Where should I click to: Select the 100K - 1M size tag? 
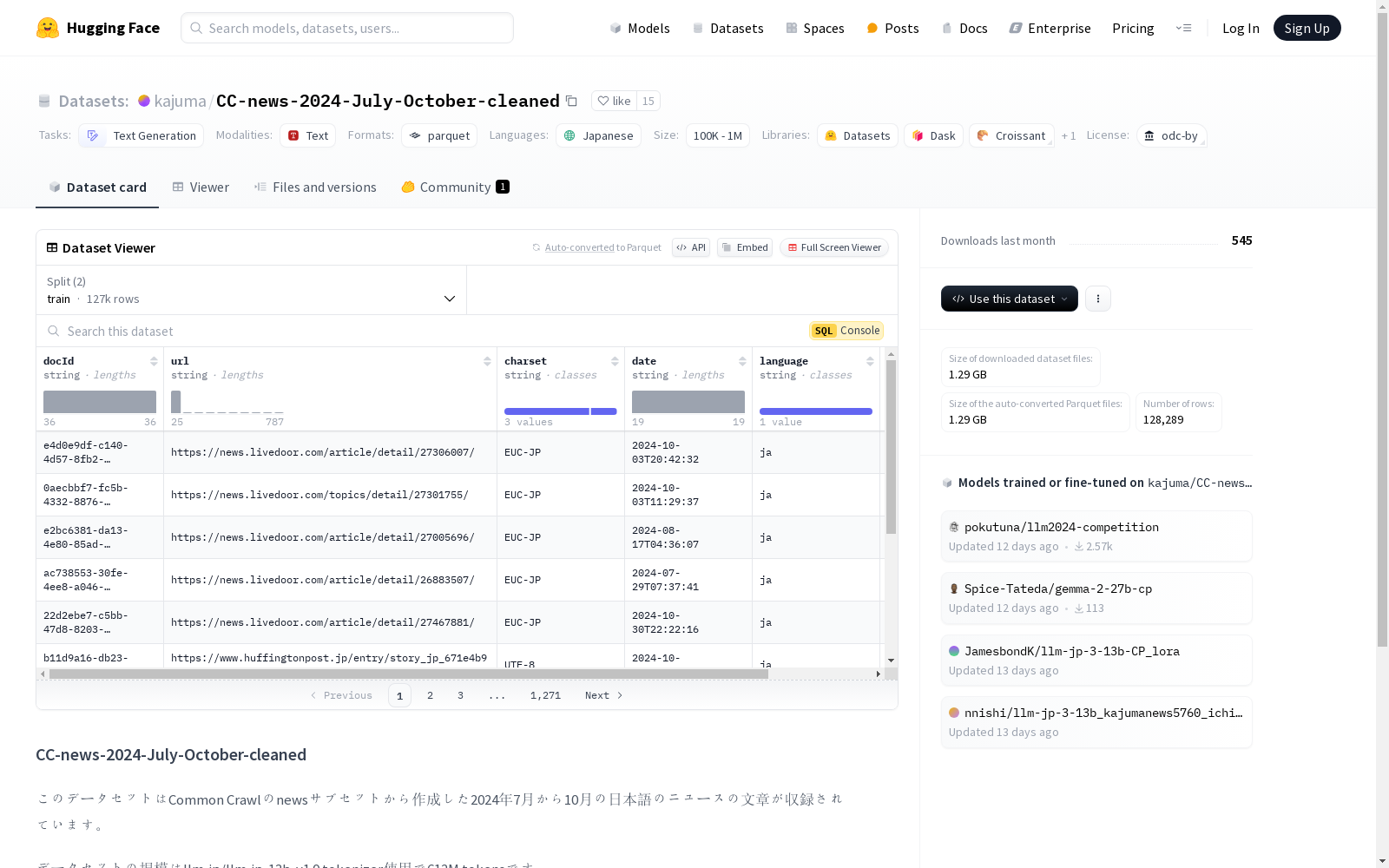pyautogui.click(x=718, y=135)
